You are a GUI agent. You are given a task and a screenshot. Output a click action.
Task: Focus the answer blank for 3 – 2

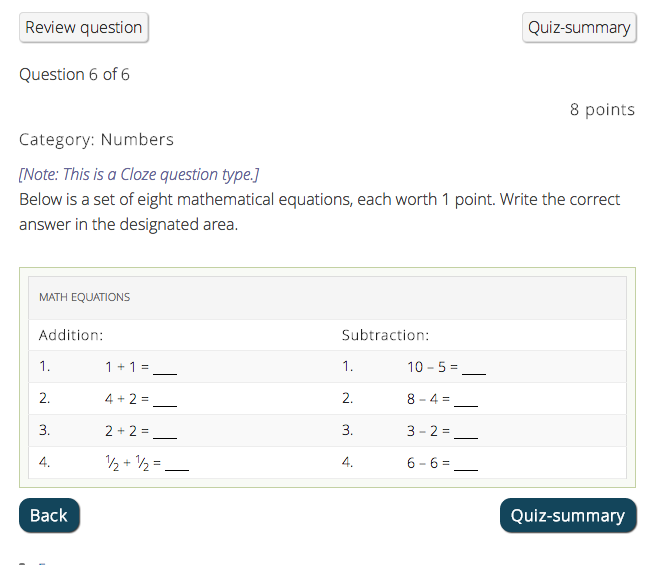click(466, 432)
